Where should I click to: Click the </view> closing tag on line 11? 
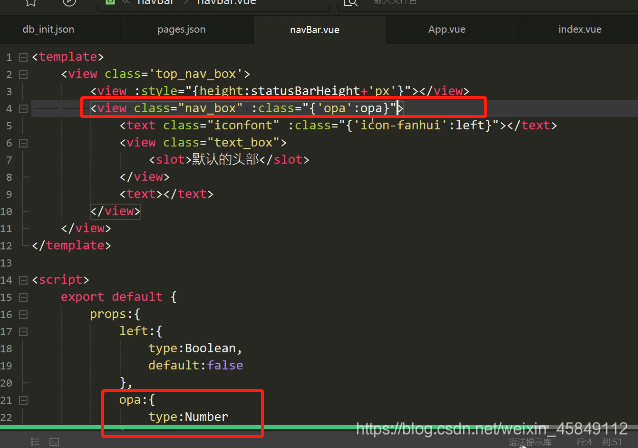coord(86,228)
